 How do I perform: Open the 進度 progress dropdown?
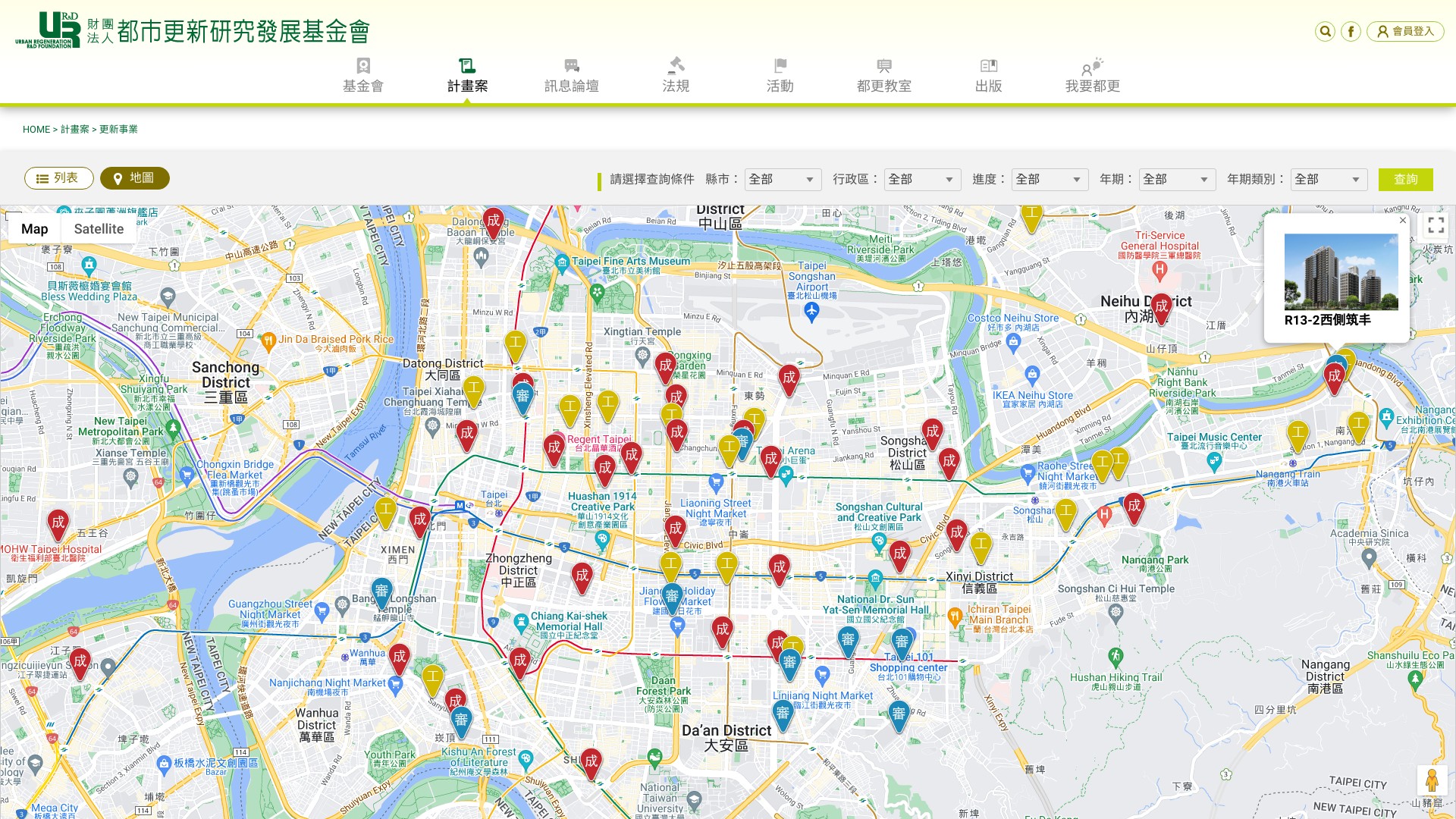[x=1050, y=180]
